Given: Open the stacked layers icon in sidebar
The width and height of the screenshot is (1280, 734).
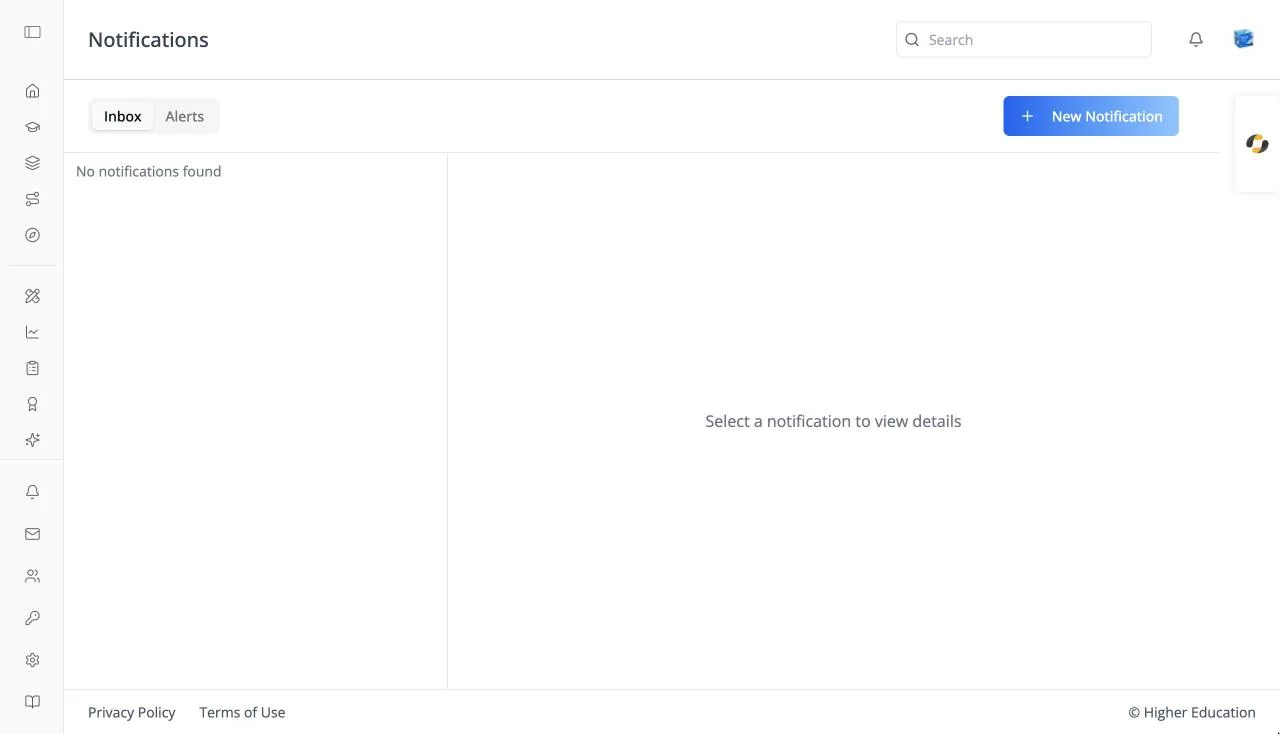Looking at the screenshot, I should pos(32,163).
